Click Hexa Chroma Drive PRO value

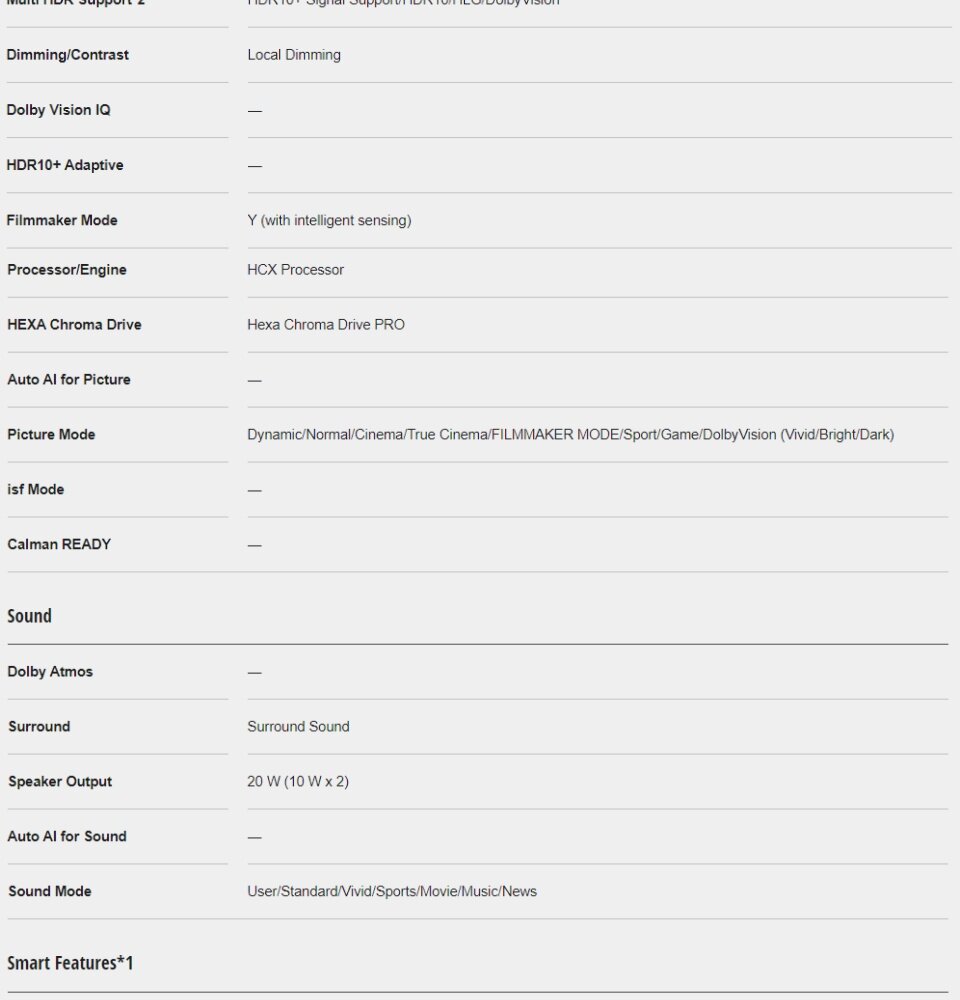[326, 325]
